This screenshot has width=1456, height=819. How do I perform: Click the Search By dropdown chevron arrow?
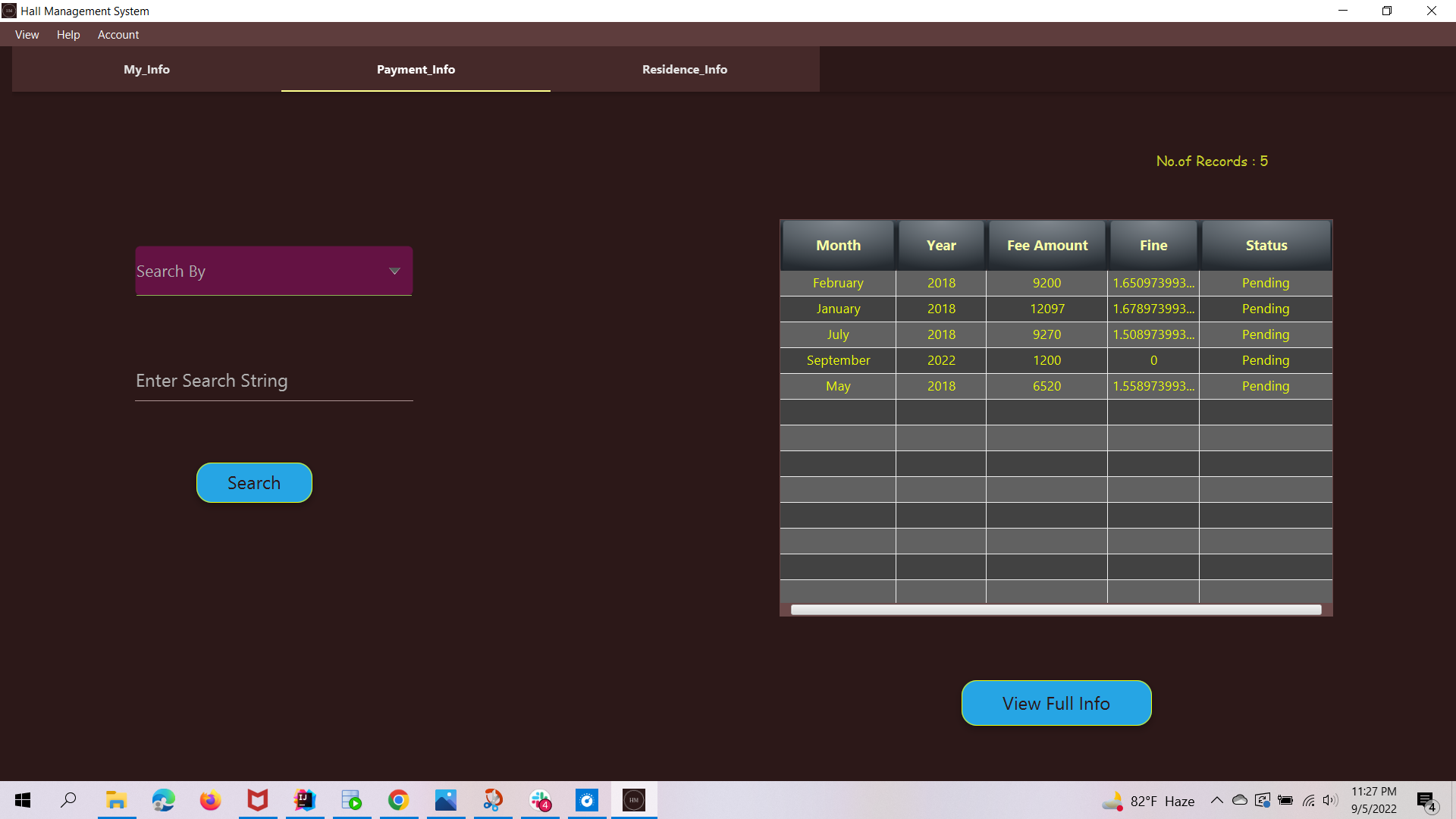(x=394, y=271)
